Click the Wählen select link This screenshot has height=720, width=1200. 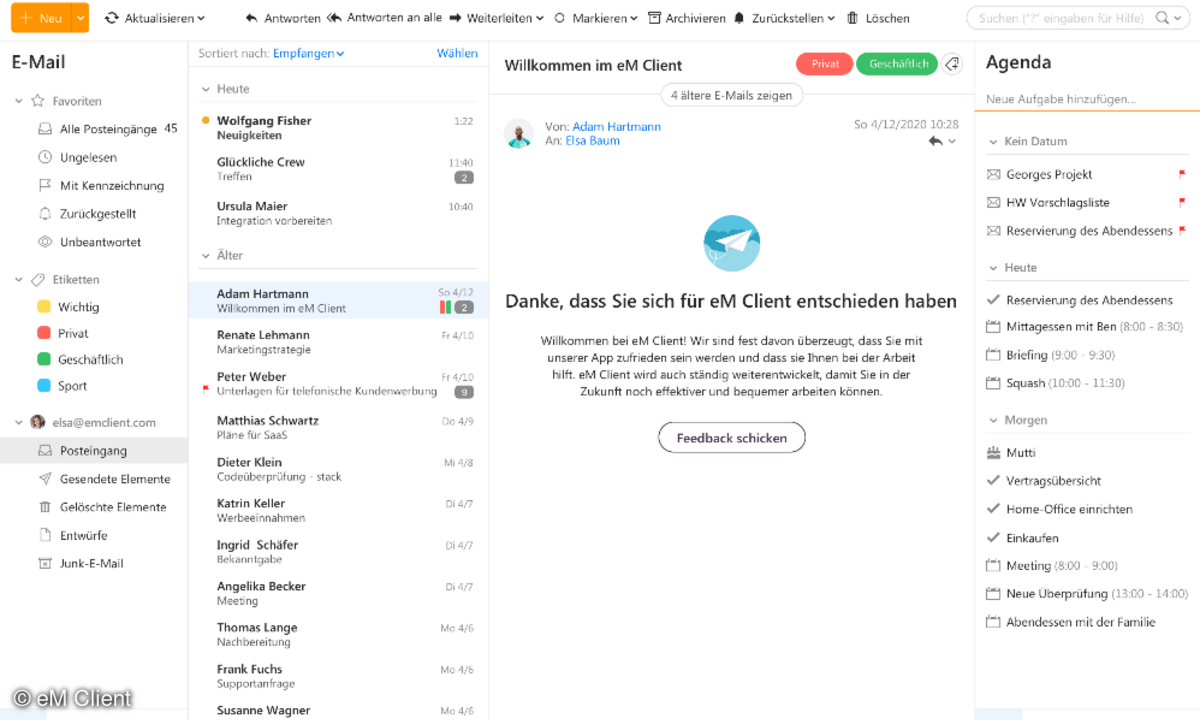[x=457, y=54]
